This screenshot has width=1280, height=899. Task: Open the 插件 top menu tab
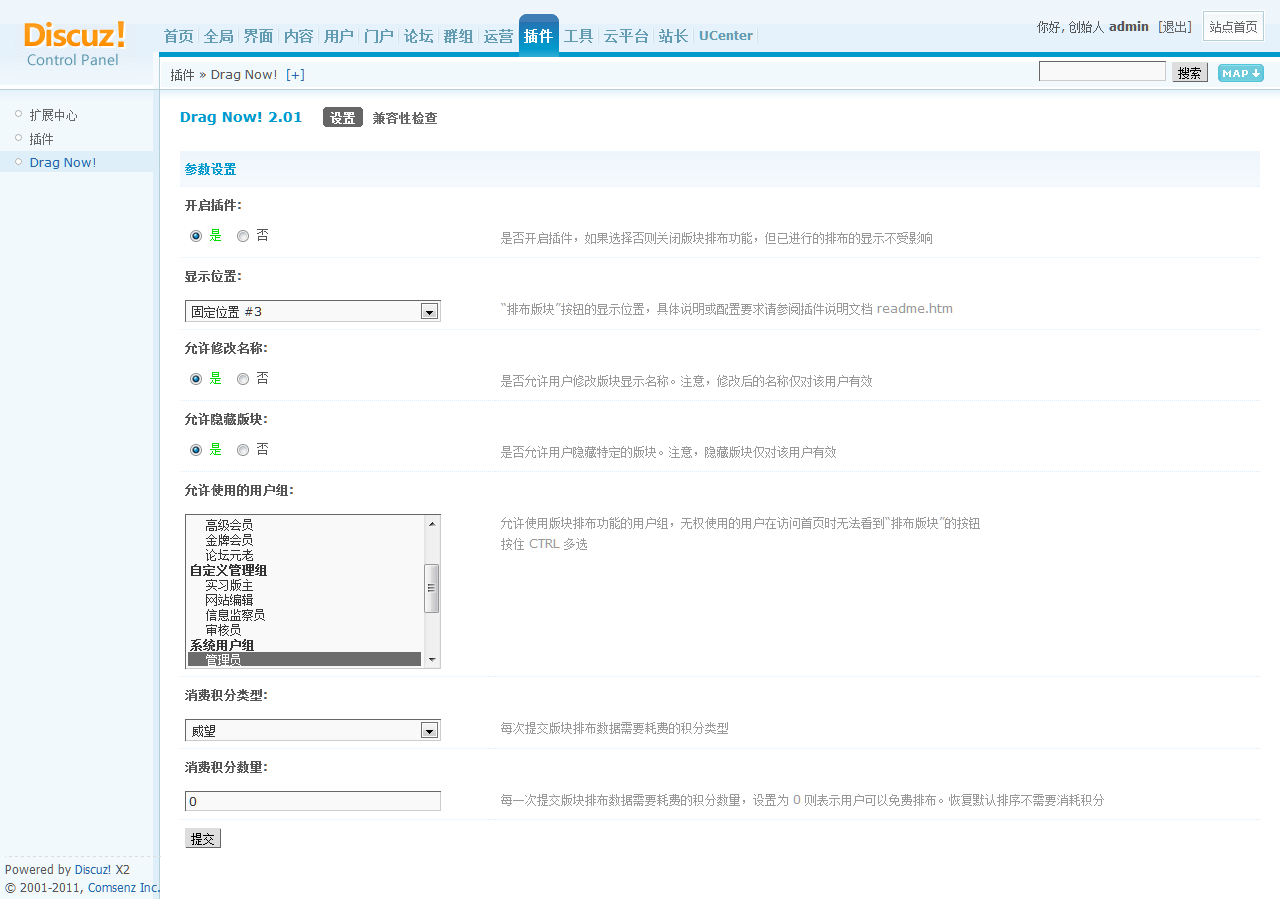click(x=538, y=36)
